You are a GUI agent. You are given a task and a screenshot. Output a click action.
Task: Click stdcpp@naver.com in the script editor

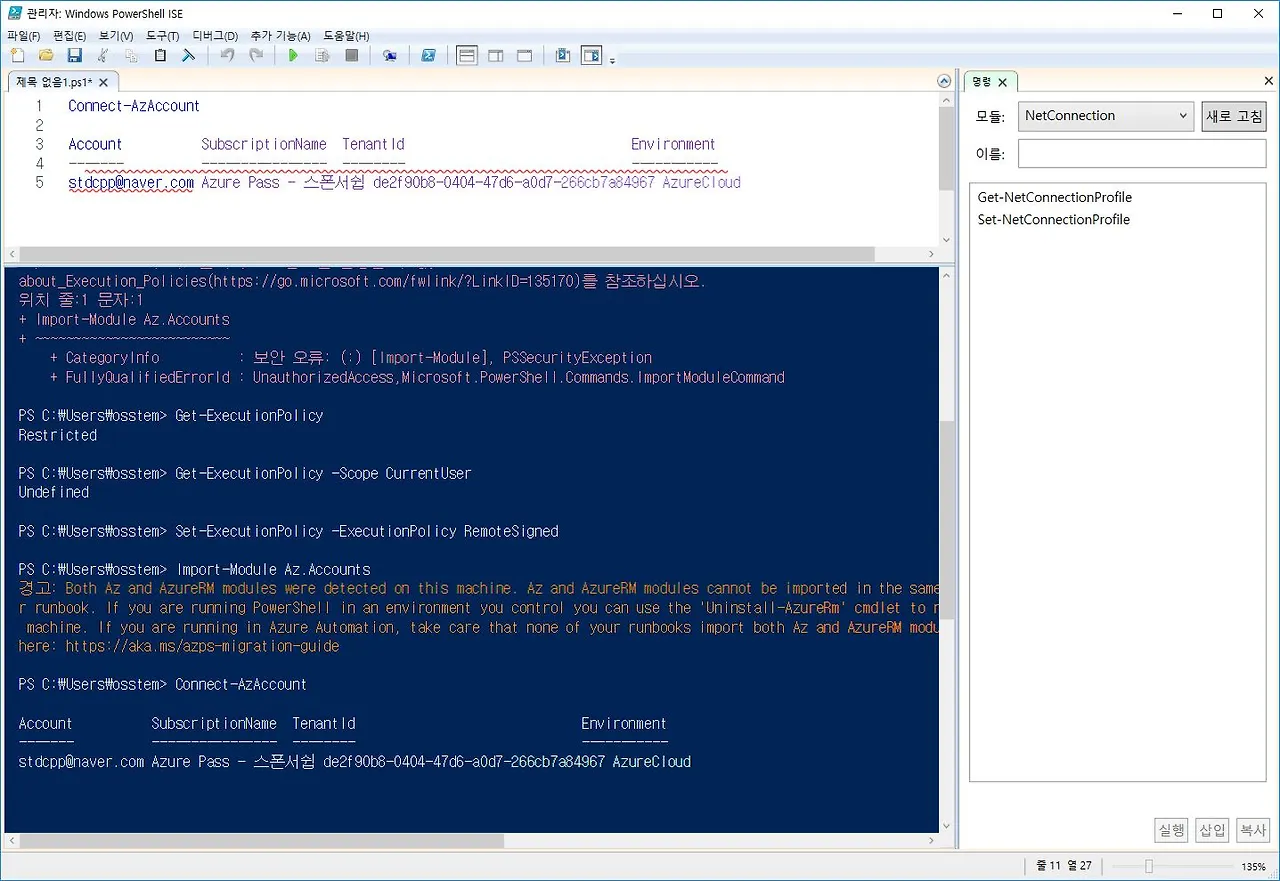coord(131,183)
